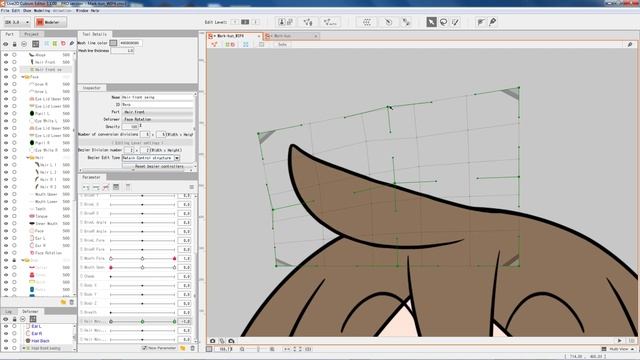This screenshot has width=640, height=360.
Task: Open the Deformer dropdown in Inspector
Action: click(x=158, y=119)
